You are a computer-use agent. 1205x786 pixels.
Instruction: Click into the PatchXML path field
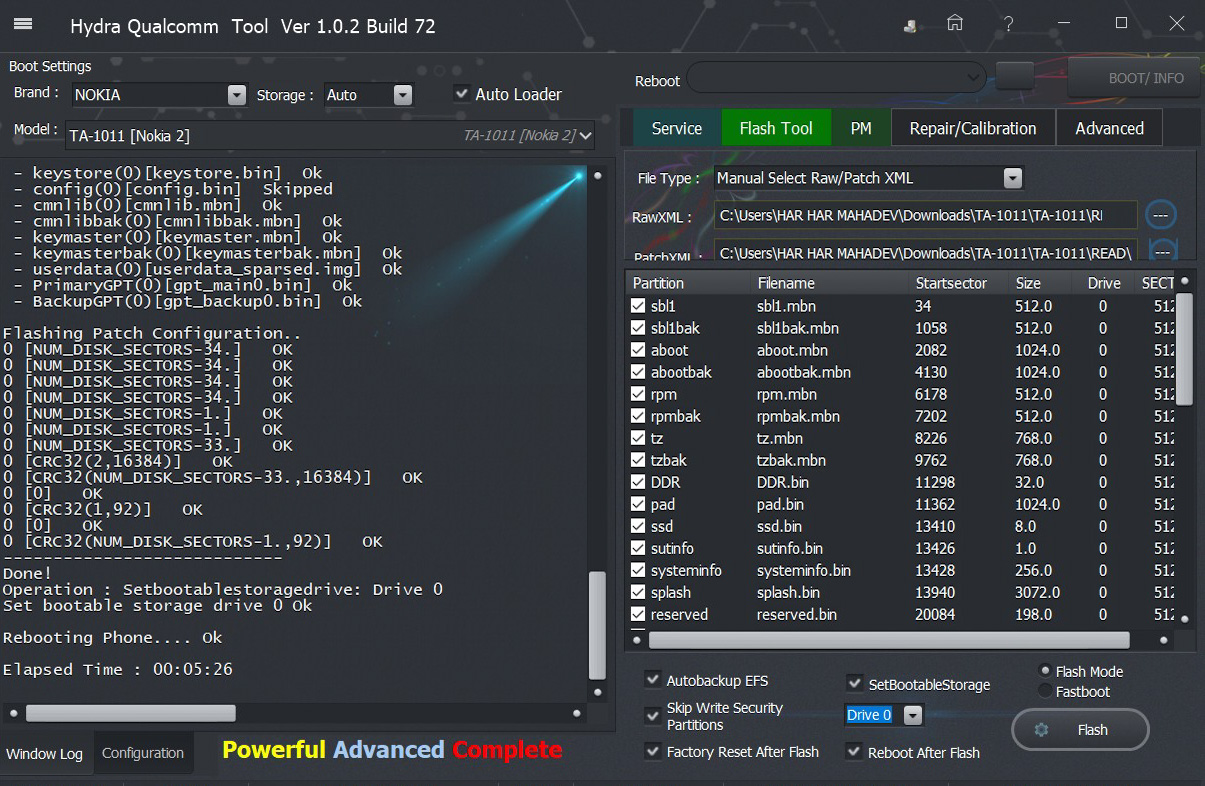(925, 252)
